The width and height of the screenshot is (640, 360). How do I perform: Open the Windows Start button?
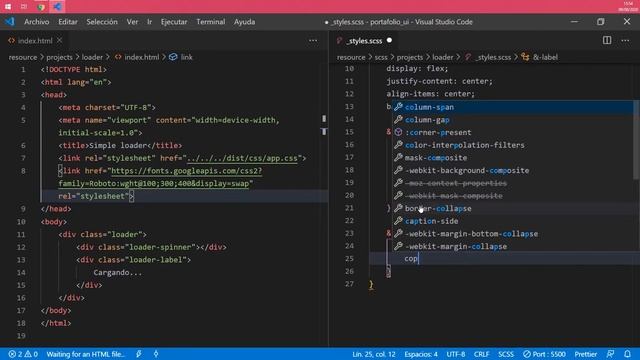[x=8, y=7]
